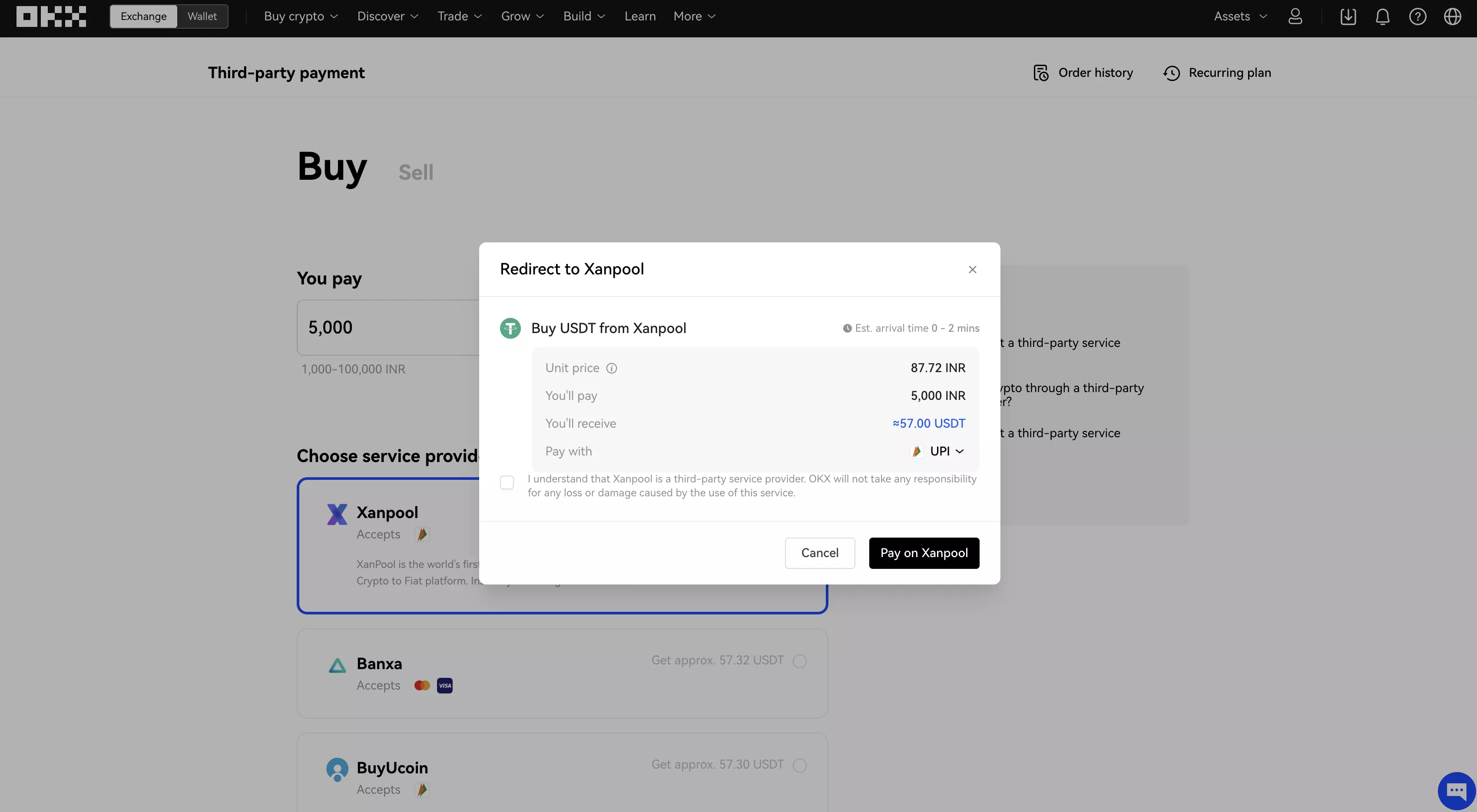Expand the Buy crypto menu

point(301,17)
